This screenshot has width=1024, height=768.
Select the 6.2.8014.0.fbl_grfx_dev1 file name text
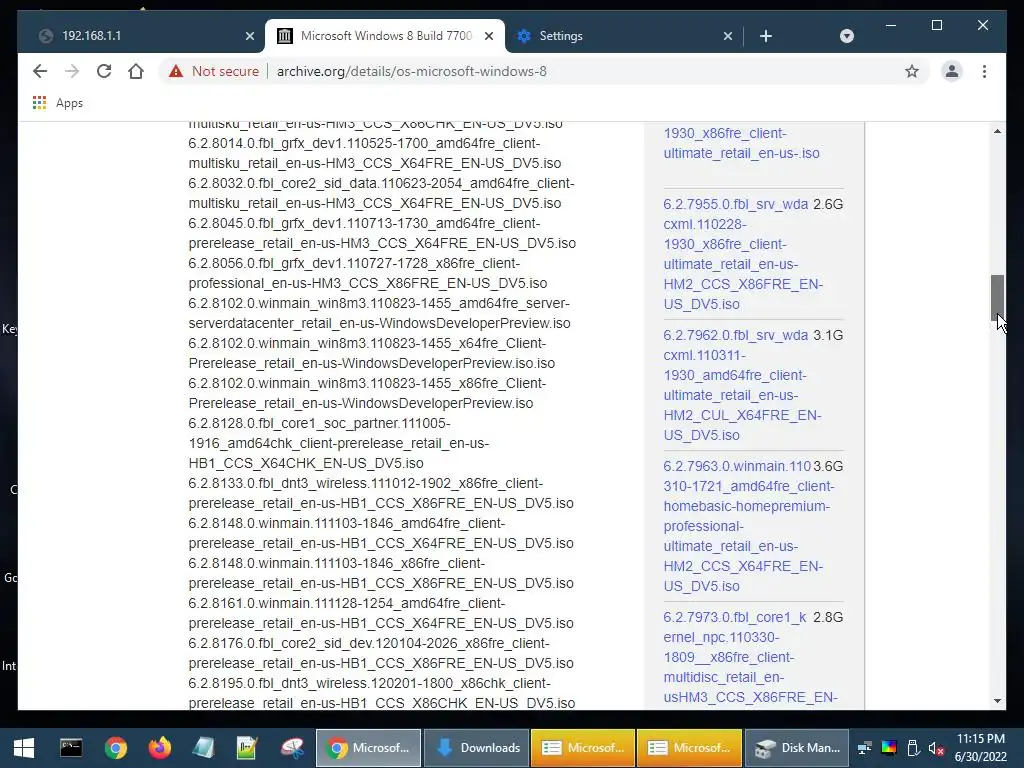[375, 153]
